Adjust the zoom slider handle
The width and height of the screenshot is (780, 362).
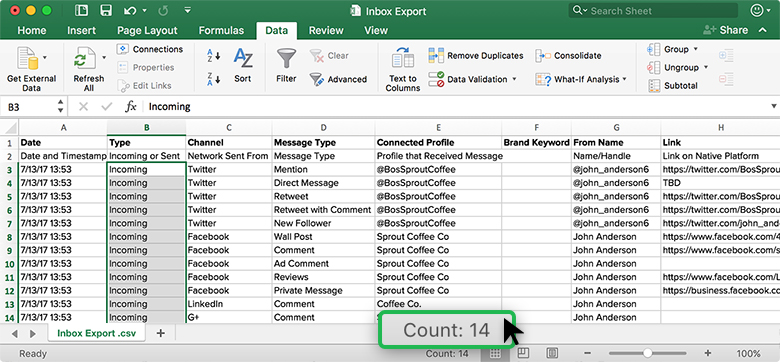click(647, 354)
